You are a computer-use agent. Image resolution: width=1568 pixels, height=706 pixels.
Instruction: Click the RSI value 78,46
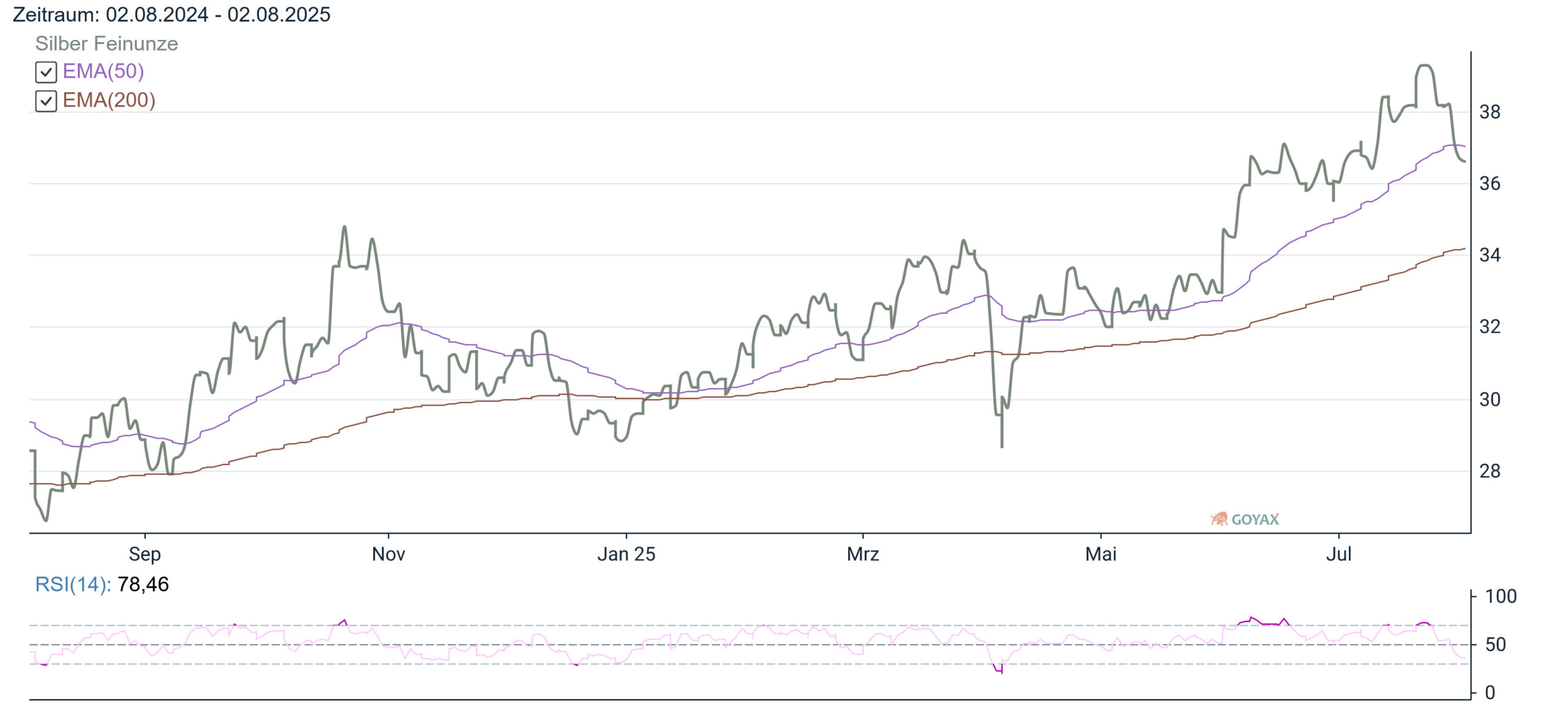143,584
